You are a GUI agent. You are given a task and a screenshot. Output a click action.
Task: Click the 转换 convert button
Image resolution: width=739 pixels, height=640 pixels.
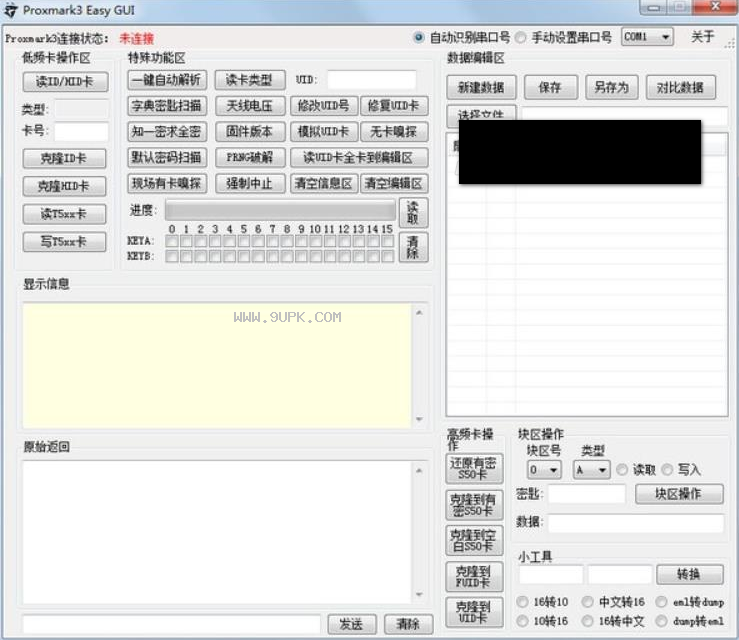690,574
